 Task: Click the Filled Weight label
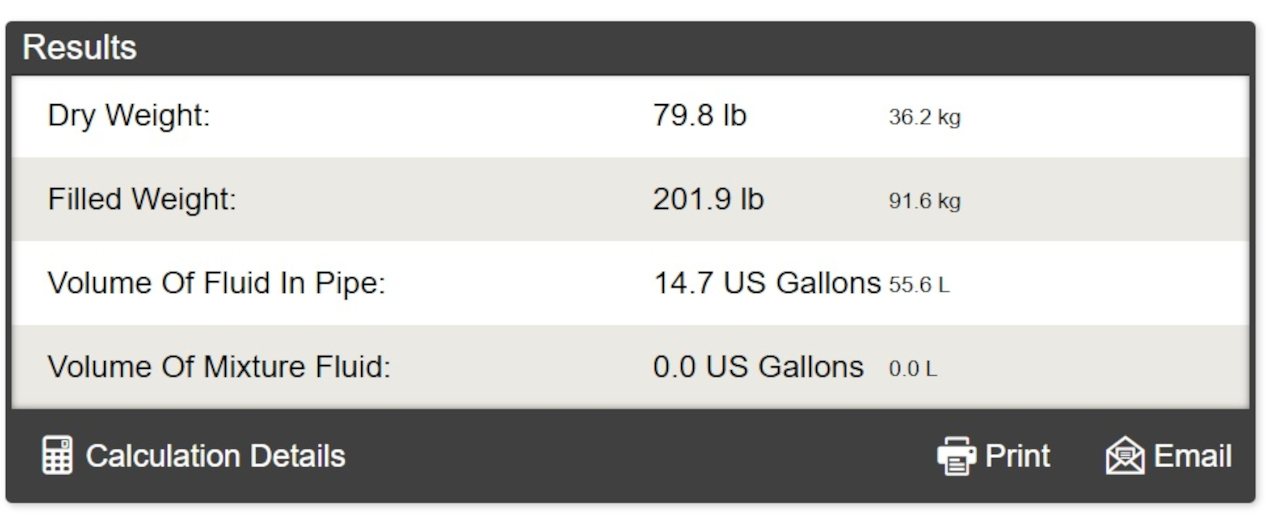tap(141, 200)
